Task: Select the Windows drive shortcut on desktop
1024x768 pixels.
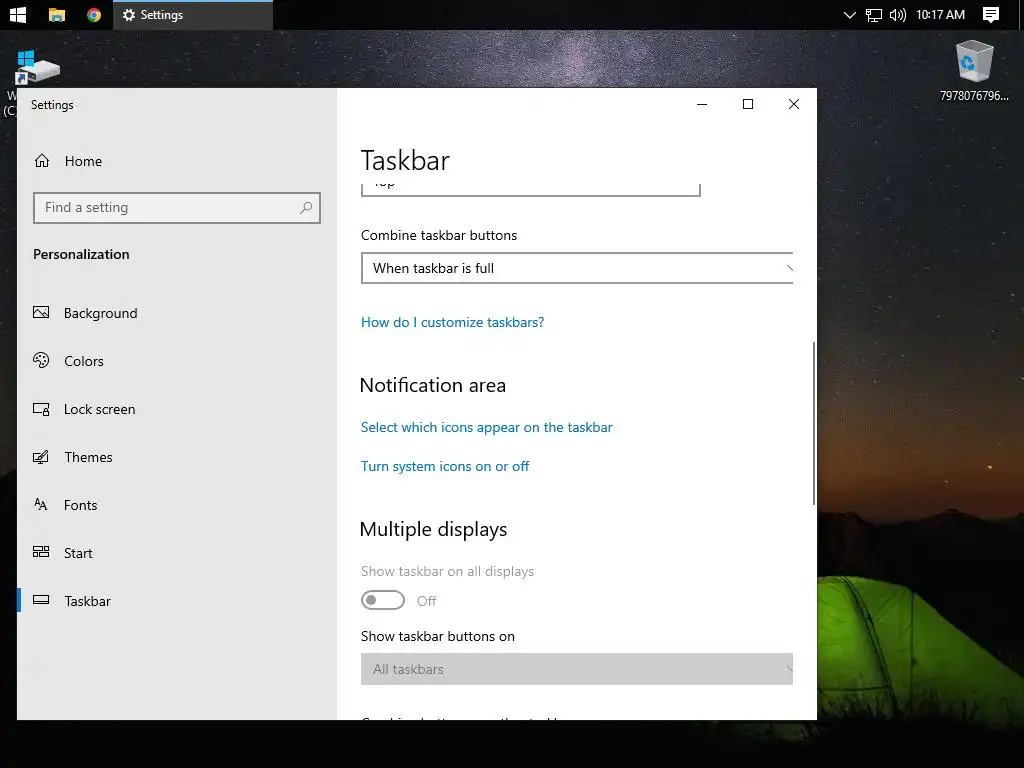Action: point(37,69)
